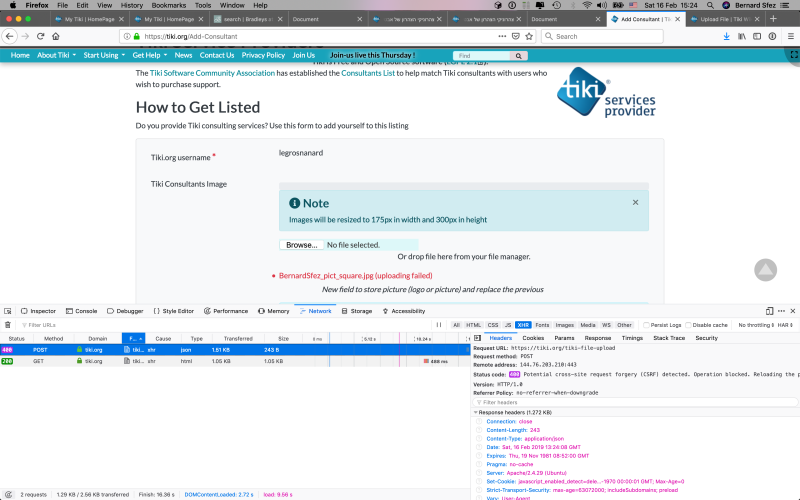Open devtools three-dots options menu
Viewport: 800px width, 500px height.
[x=781, y=311]
